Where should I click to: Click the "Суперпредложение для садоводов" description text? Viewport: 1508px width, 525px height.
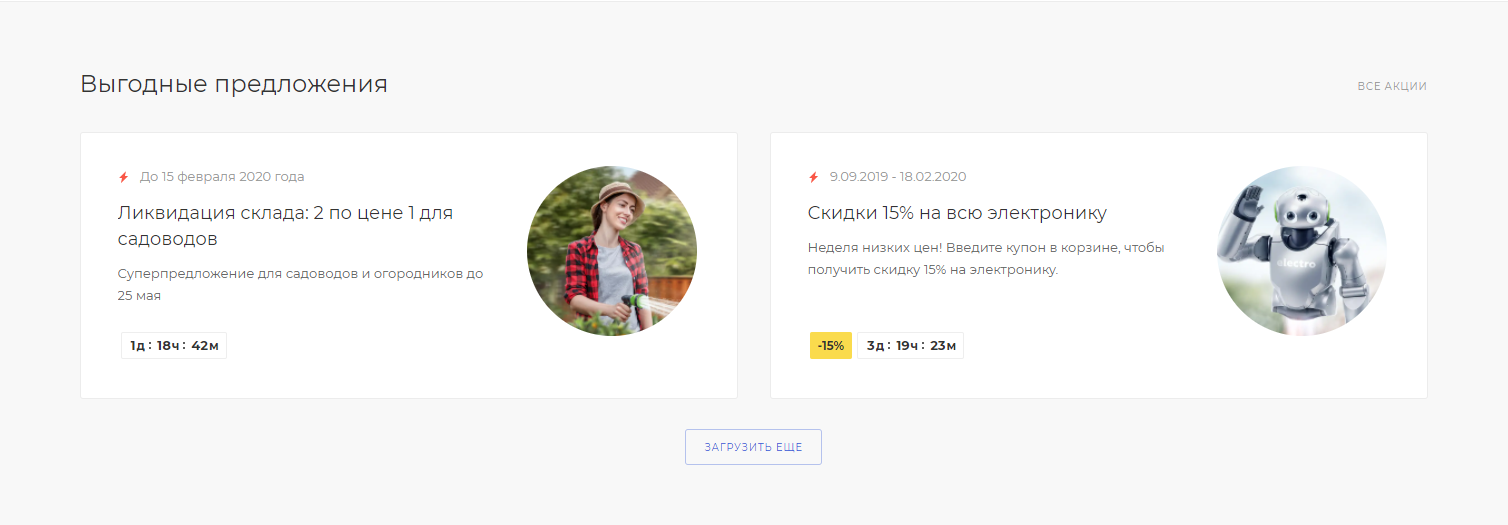point(300,285)
